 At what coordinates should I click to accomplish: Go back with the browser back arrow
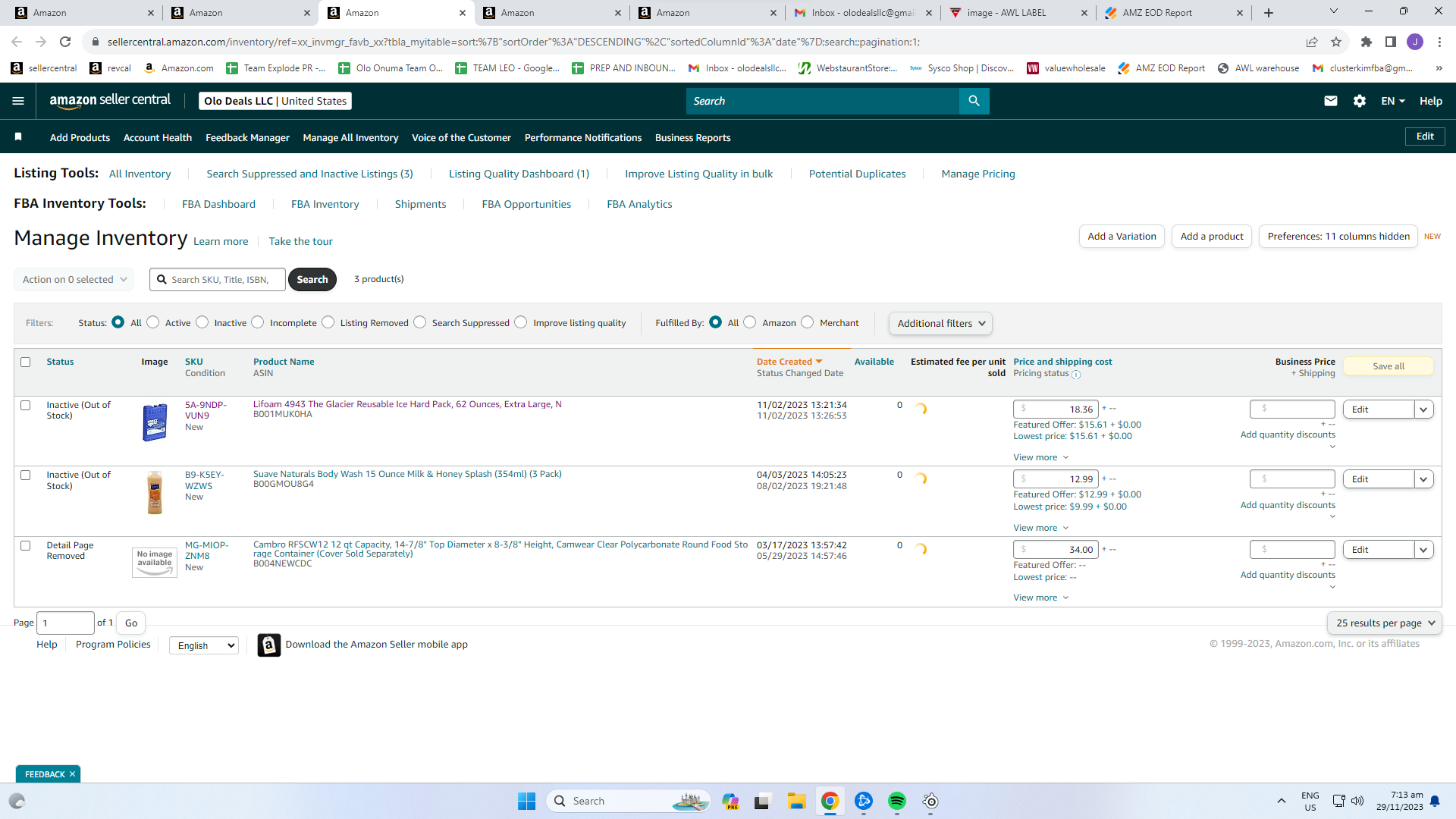point(17,42)
